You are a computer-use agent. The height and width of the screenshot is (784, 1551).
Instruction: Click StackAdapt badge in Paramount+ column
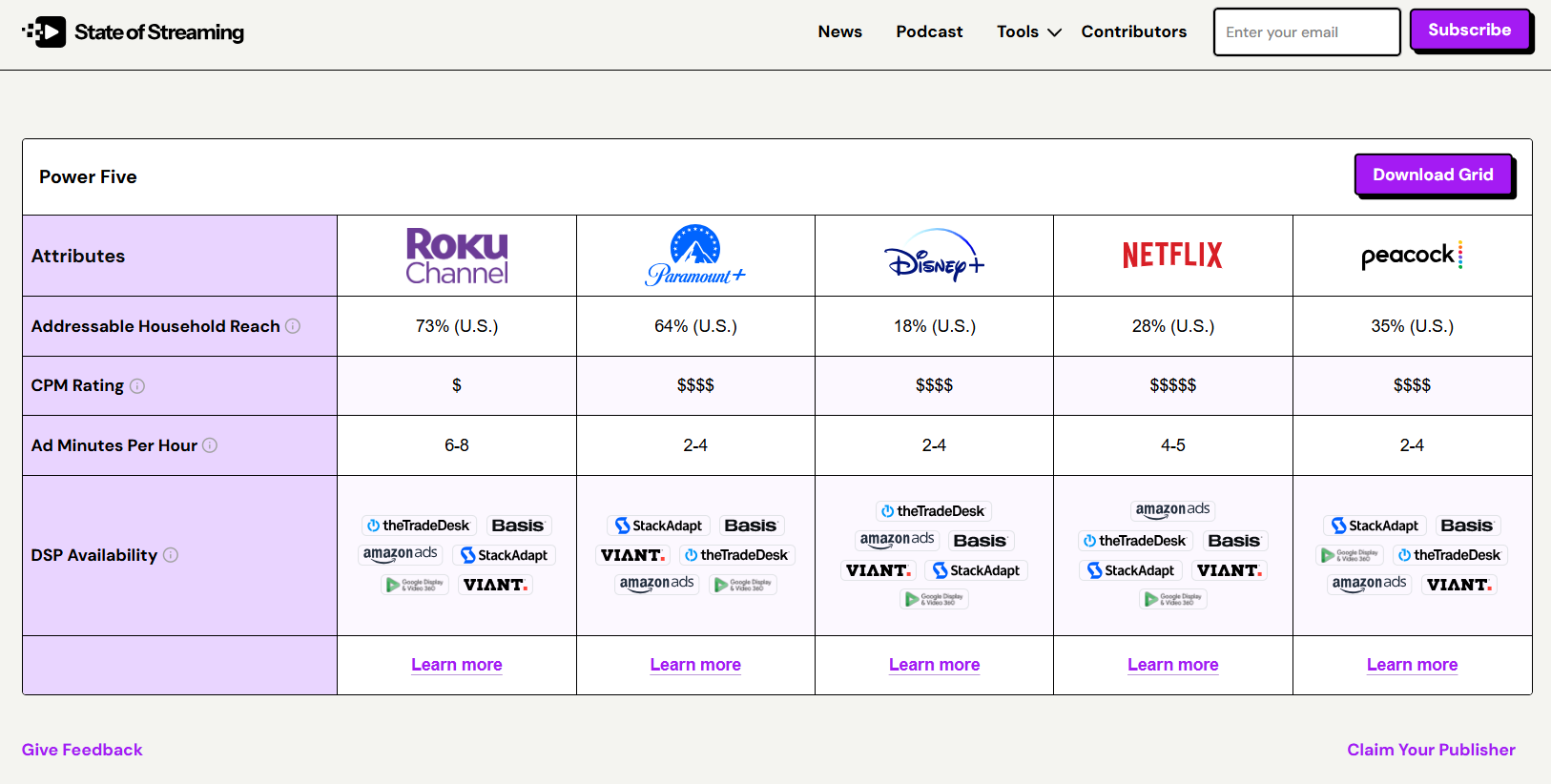click(658, 526)
